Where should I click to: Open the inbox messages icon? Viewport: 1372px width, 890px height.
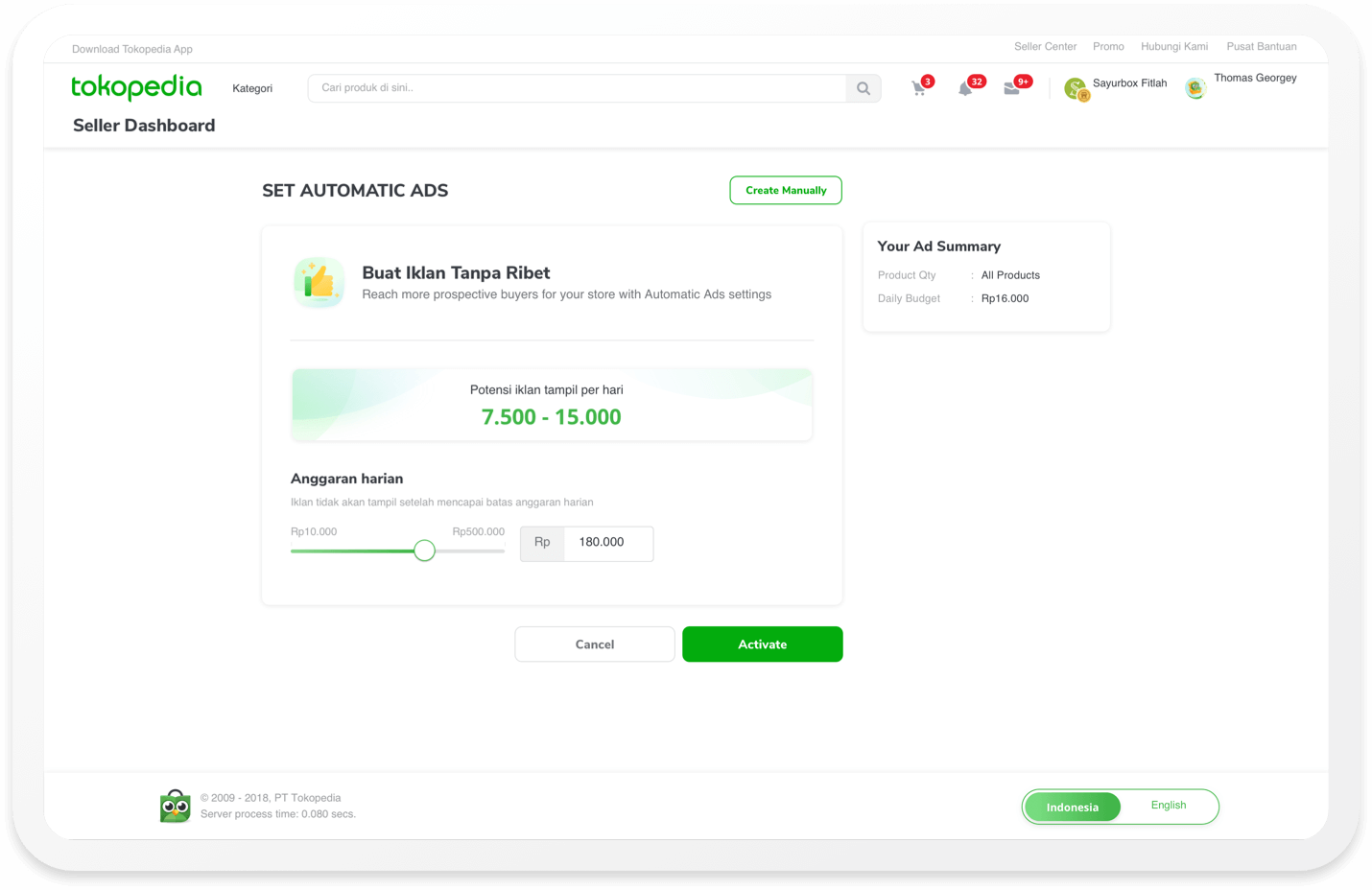pyautogui.click(x=1011, y=88)
